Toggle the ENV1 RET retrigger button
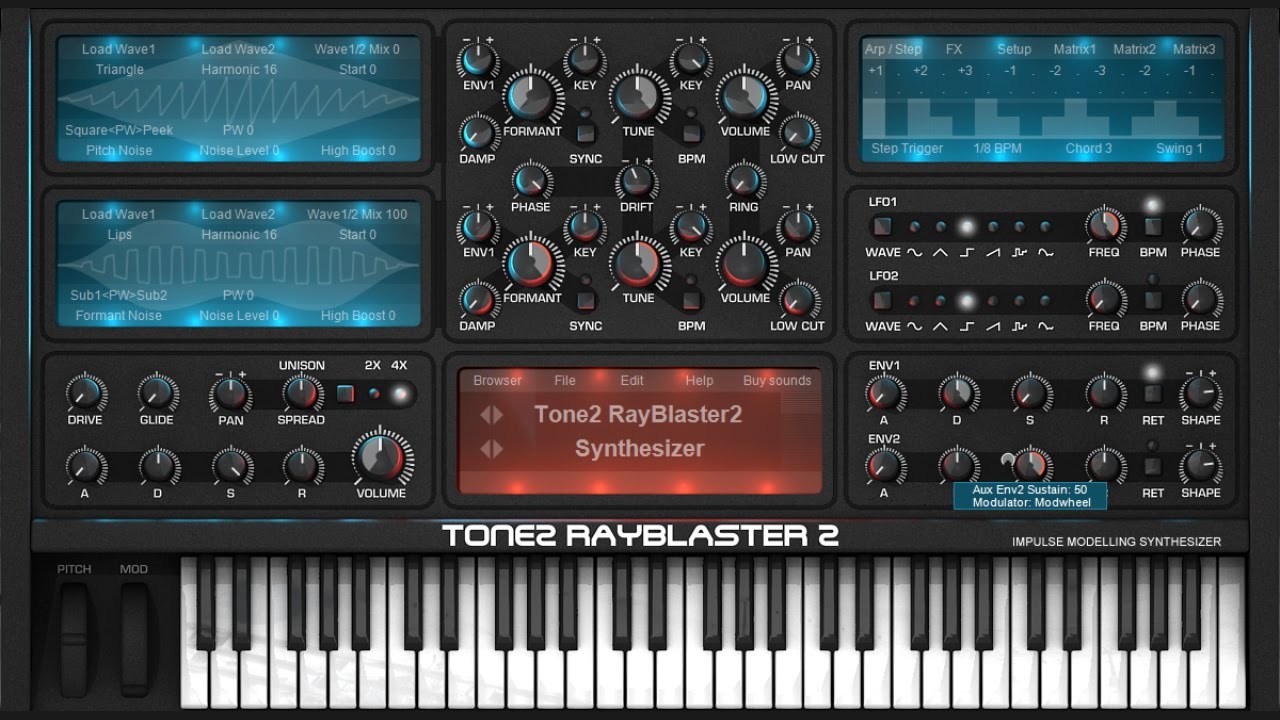1280x720 pixels. (x=1153, y=394)
